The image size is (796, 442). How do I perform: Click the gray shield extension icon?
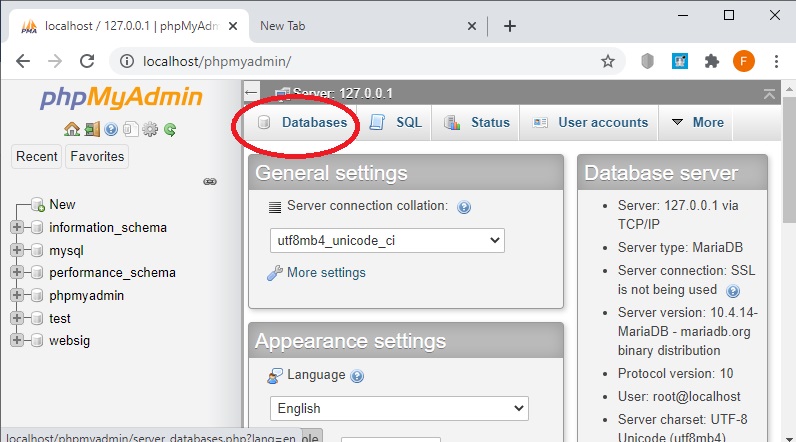tap(647, 61)
